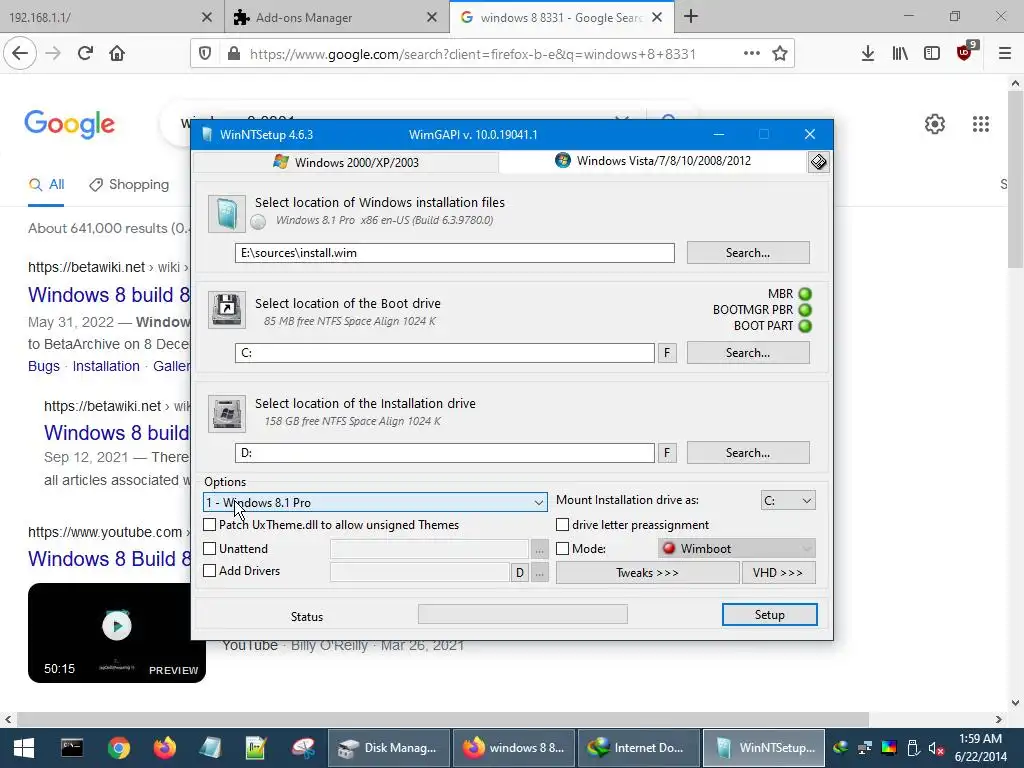This screenshot has width=1024, height=768.
Task: Open Google settings gear icon
Action: tap(935, 123)
